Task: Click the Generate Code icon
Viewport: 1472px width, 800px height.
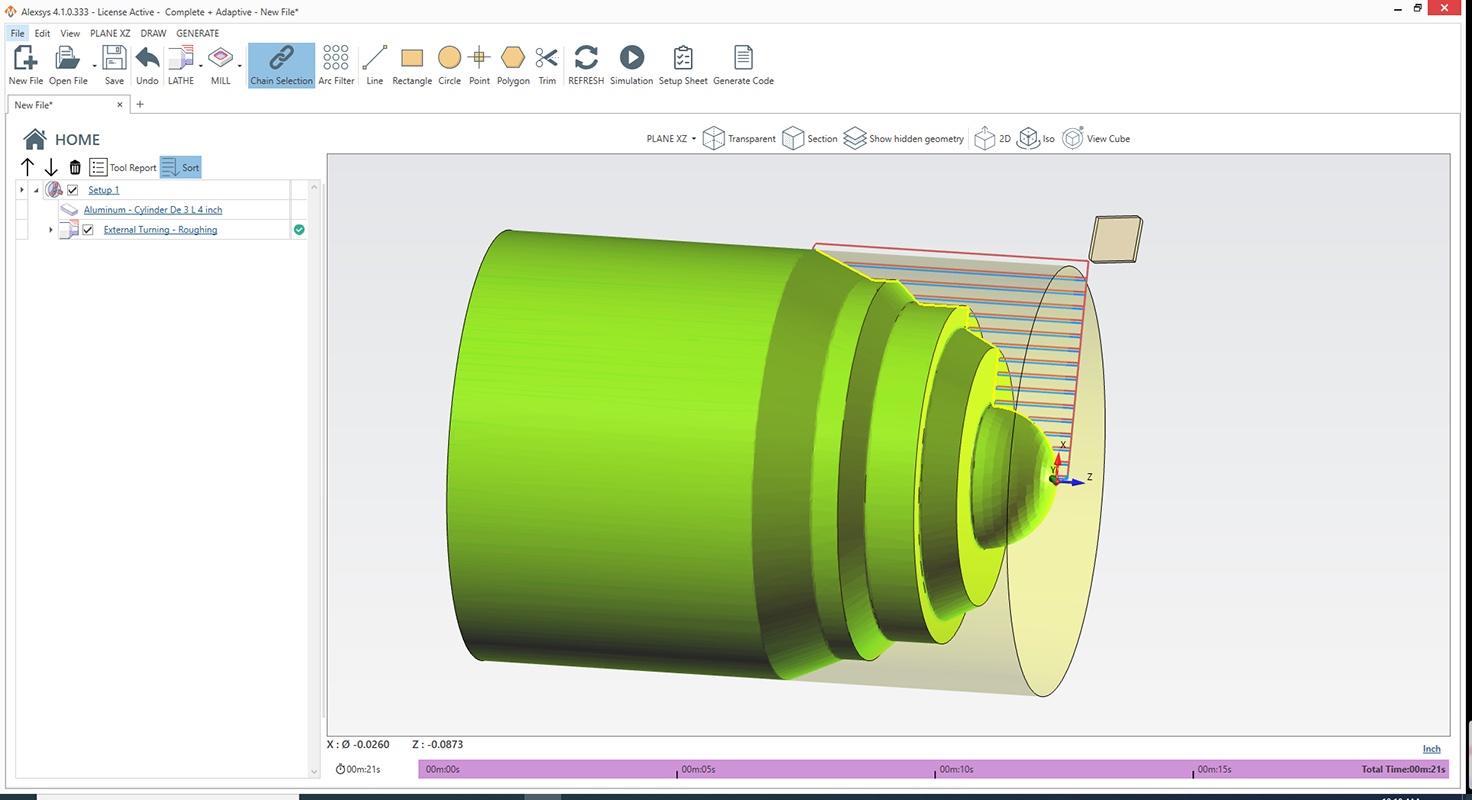Action: click(x=743, y=58)
